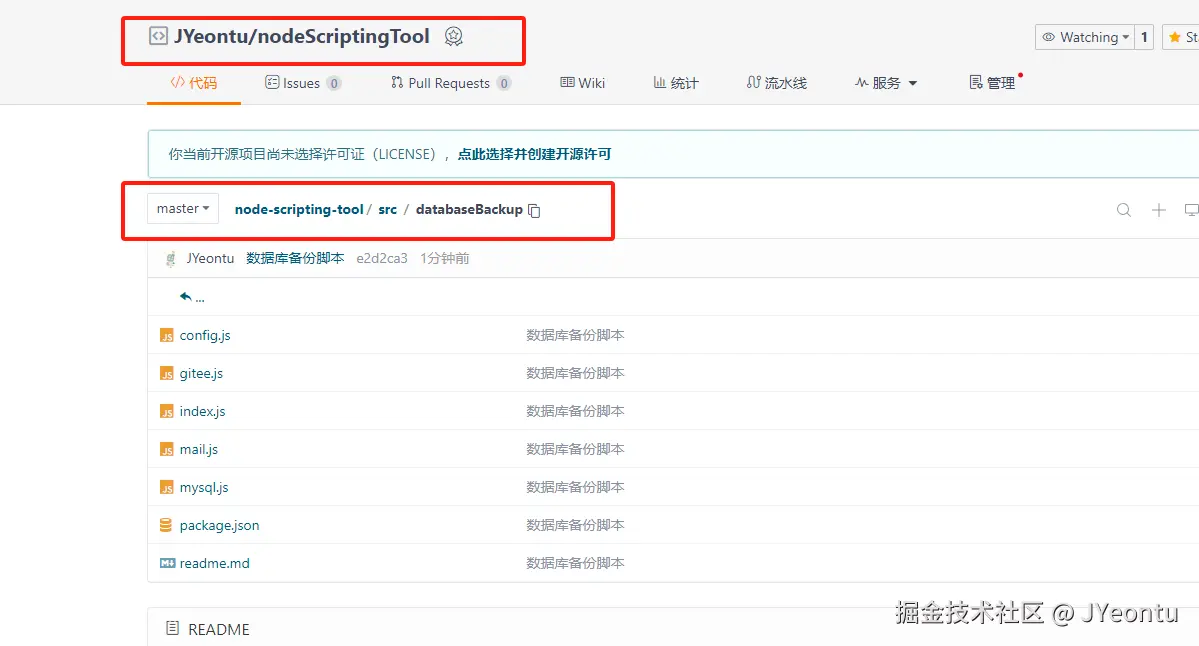This screenshot has width=1199, height=646.
Task: Open the gitee.js file
Action: pos(201,373)
